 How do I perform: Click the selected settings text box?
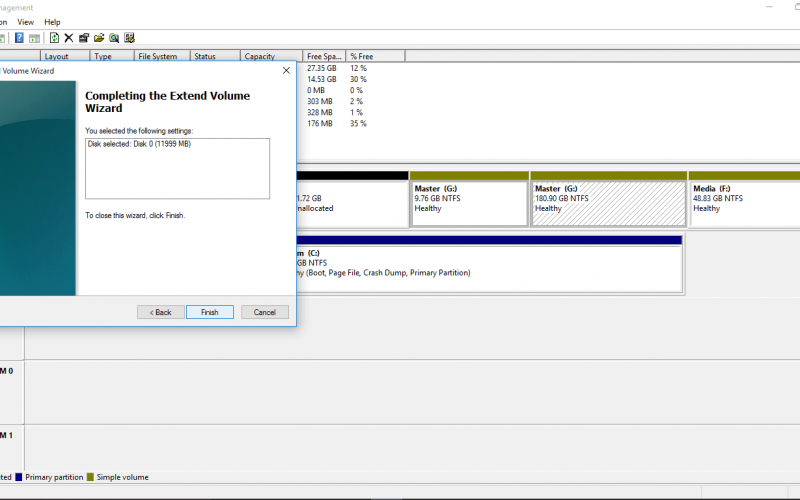tap(178, 168)
